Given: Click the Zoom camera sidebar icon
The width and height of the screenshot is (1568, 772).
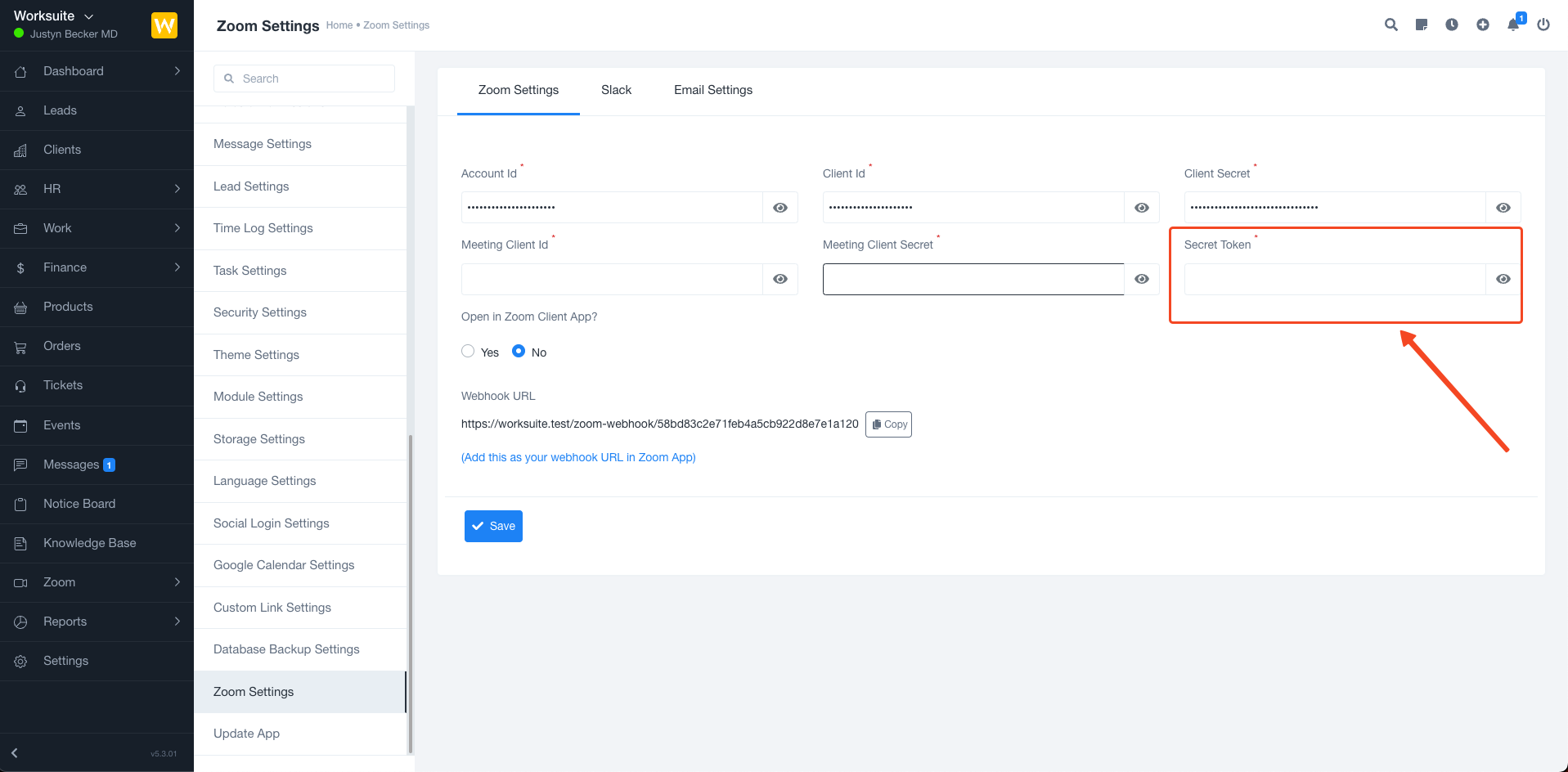Looking at the screenshot, I should coord(20,582).
